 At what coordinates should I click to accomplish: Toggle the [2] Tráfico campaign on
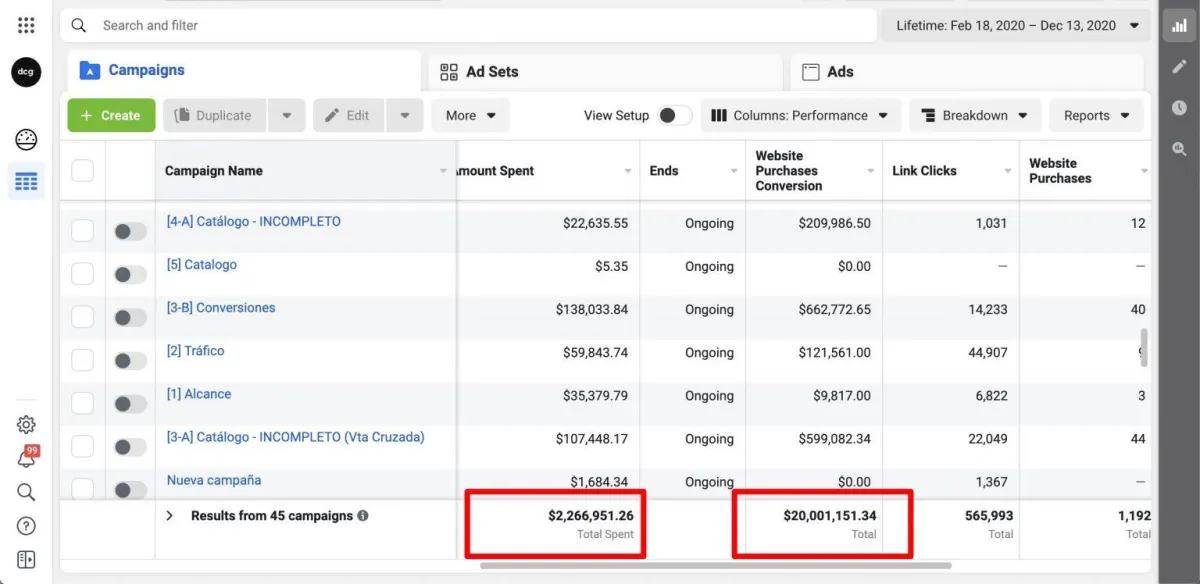[x=129, y=361]
